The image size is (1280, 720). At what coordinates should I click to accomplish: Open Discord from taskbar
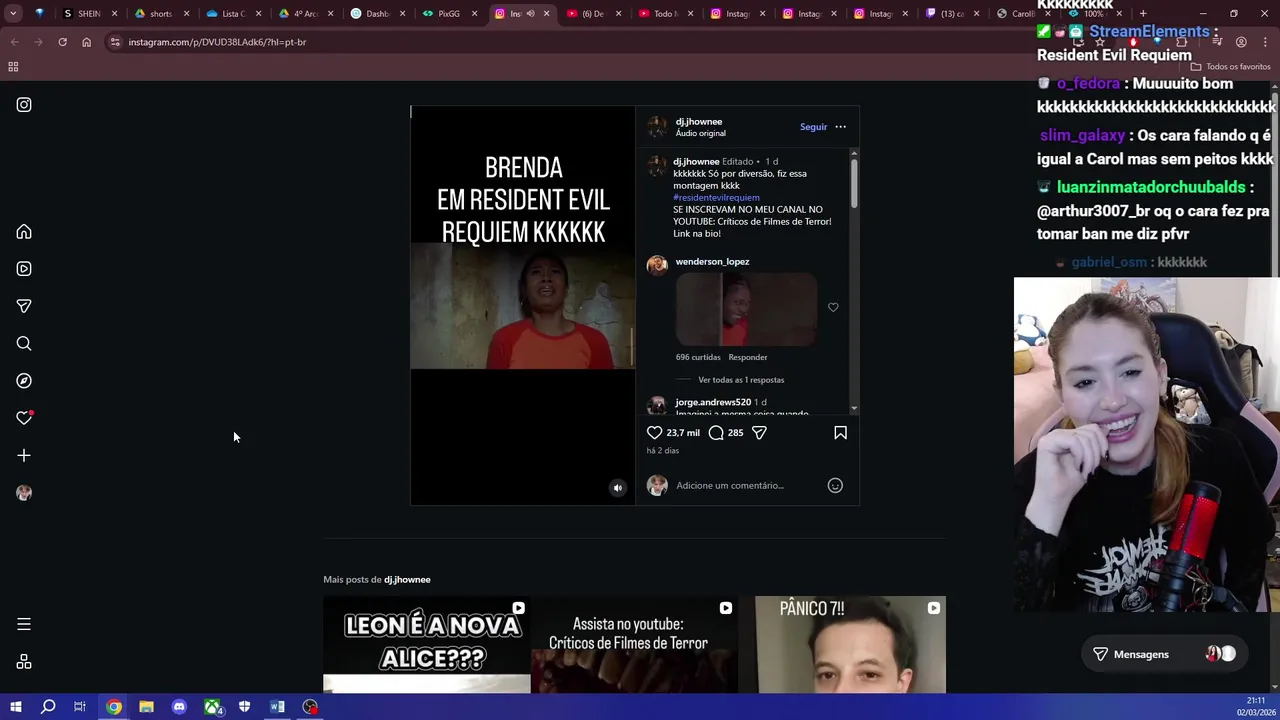point(179,707)
